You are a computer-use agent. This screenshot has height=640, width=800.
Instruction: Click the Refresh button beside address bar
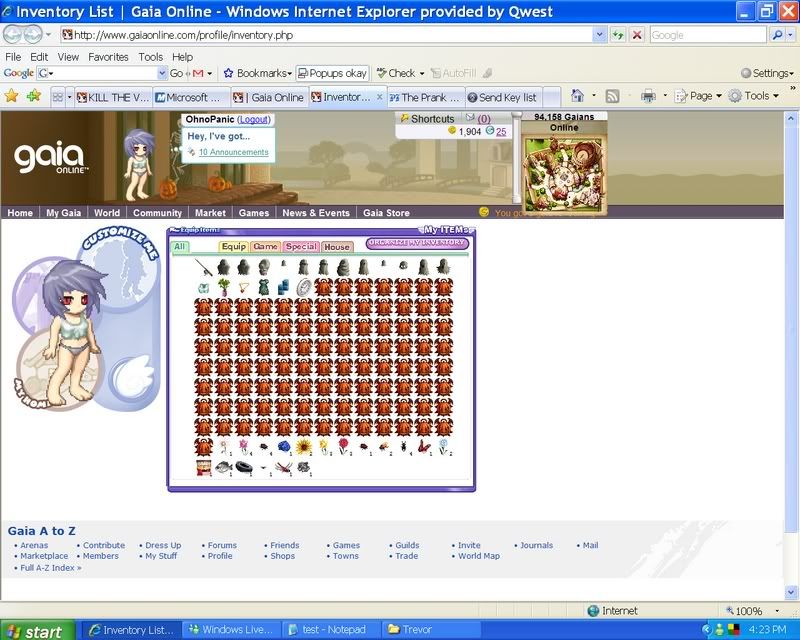(x=618, y=35)
